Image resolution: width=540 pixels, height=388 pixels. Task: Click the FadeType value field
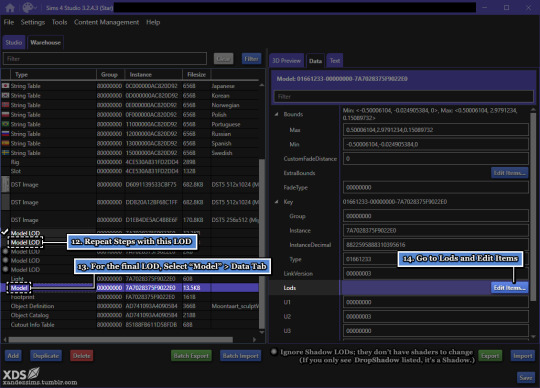pyautogui.click(x=436, y=187)
